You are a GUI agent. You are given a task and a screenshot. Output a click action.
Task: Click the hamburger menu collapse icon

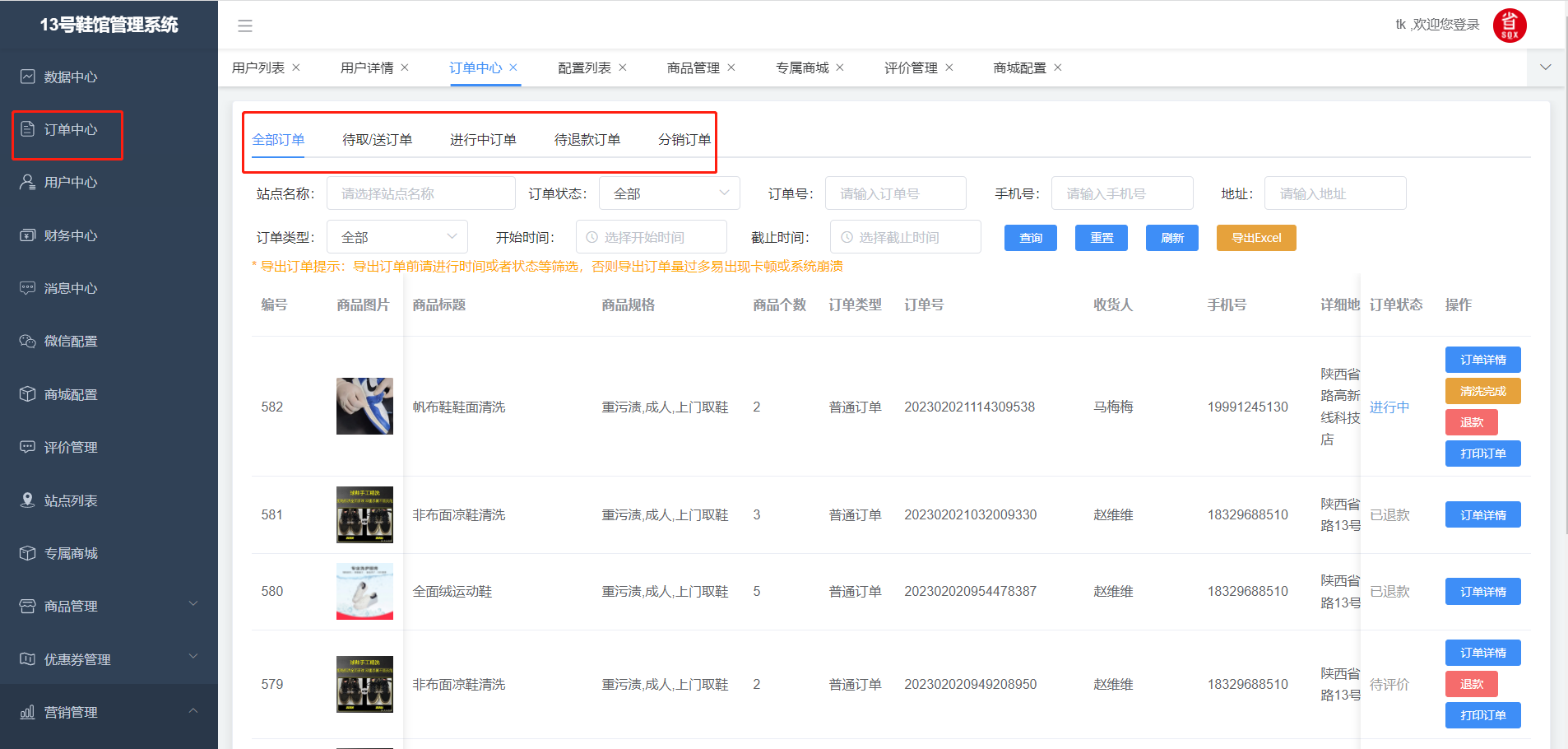(245, 26)
